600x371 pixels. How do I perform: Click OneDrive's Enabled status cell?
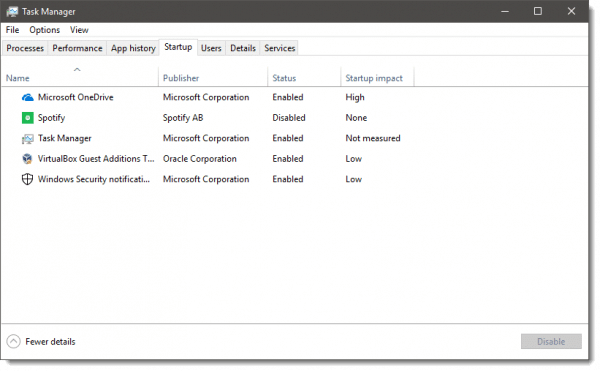288,98
